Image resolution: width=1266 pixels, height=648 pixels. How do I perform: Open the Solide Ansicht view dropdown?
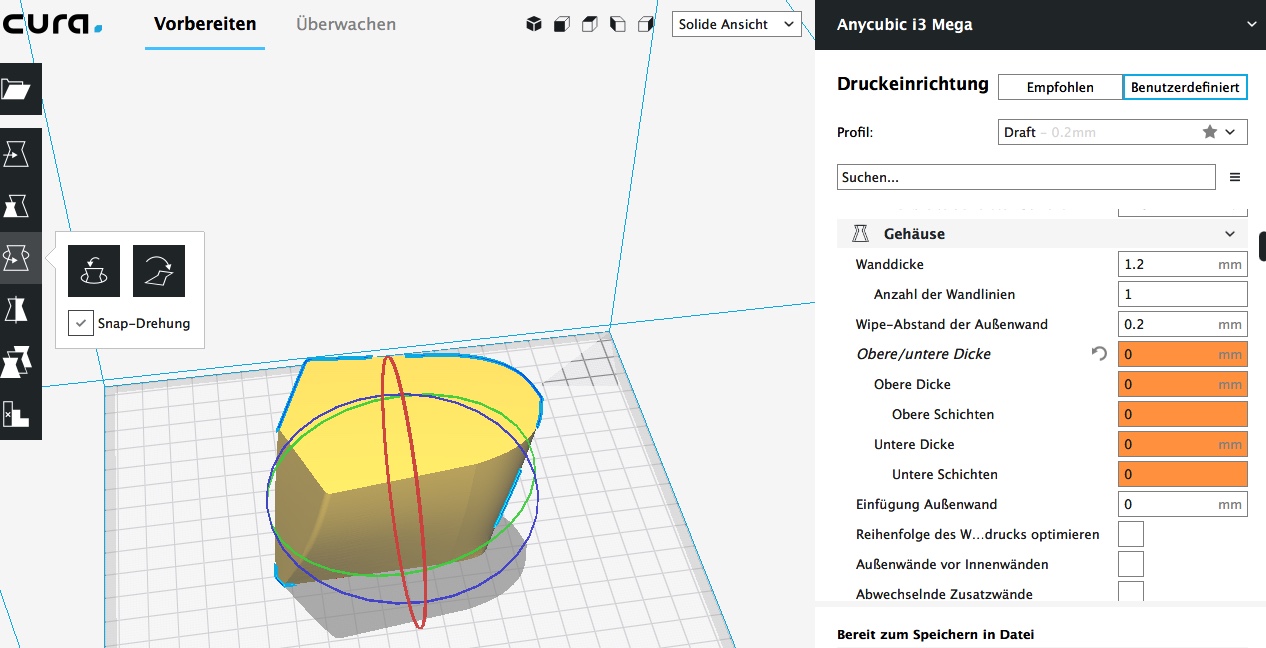point(737,25)
